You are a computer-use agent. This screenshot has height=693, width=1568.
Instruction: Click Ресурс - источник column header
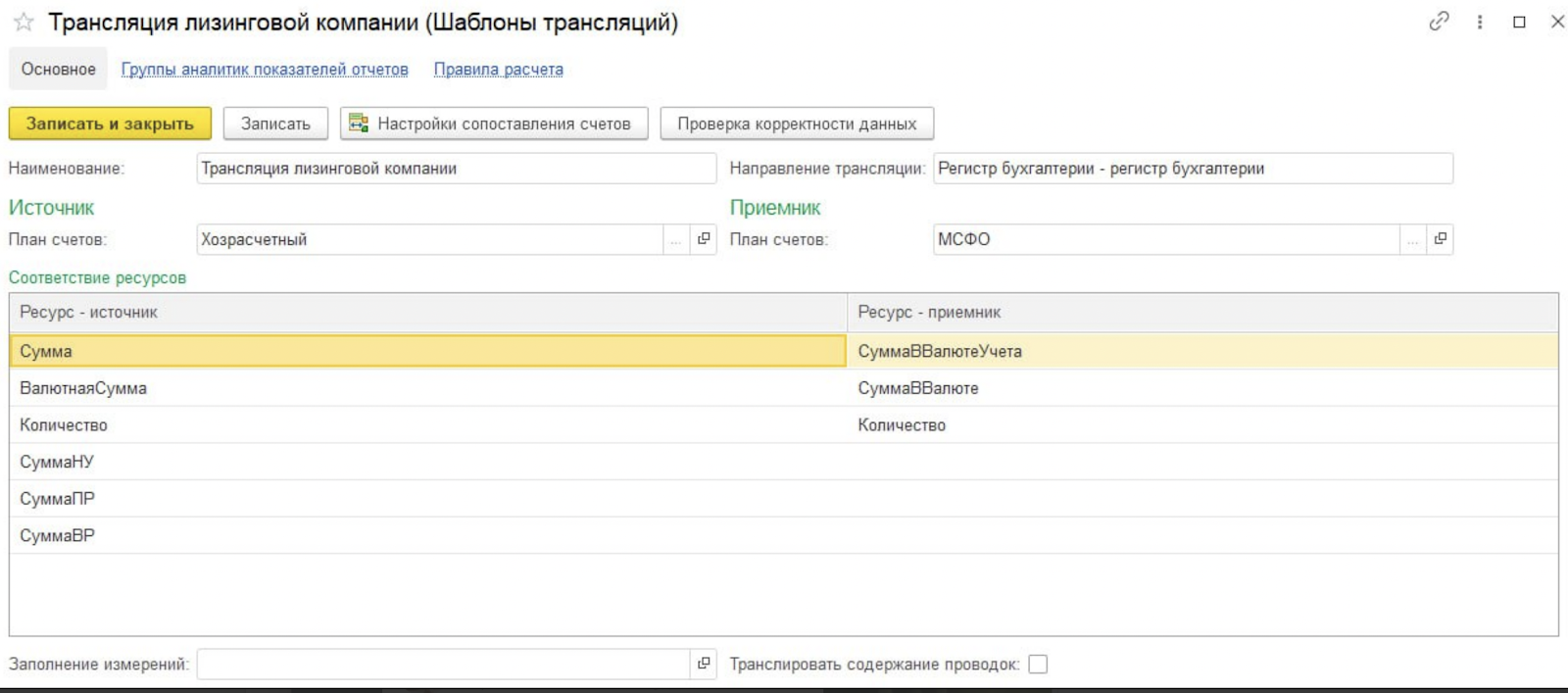point(428,312)
